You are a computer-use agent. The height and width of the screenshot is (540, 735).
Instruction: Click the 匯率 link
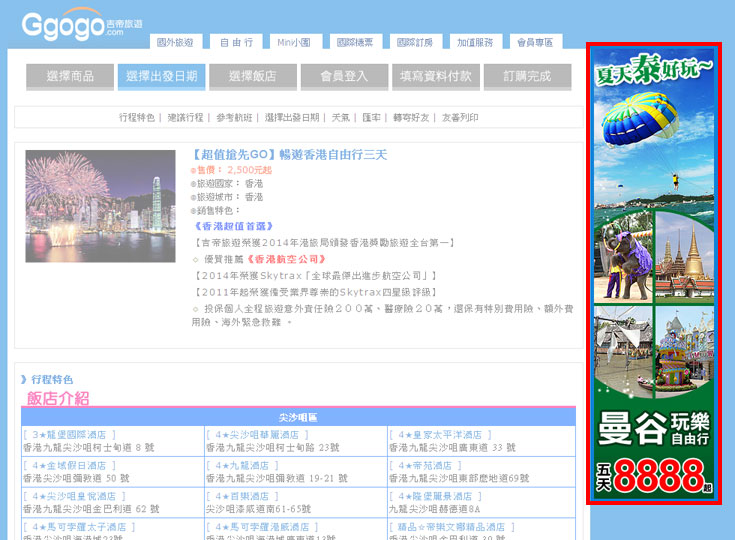[371, 118]
